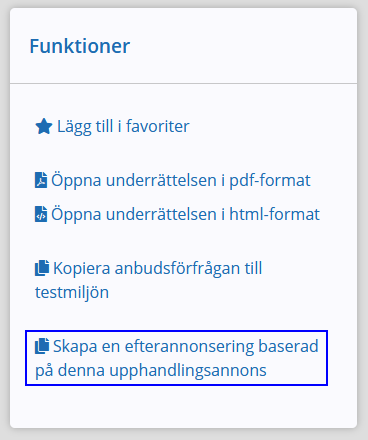Viewport: 368px width, 440px height.
Task: Click the word testmiljön on second line
Action: 72,292
